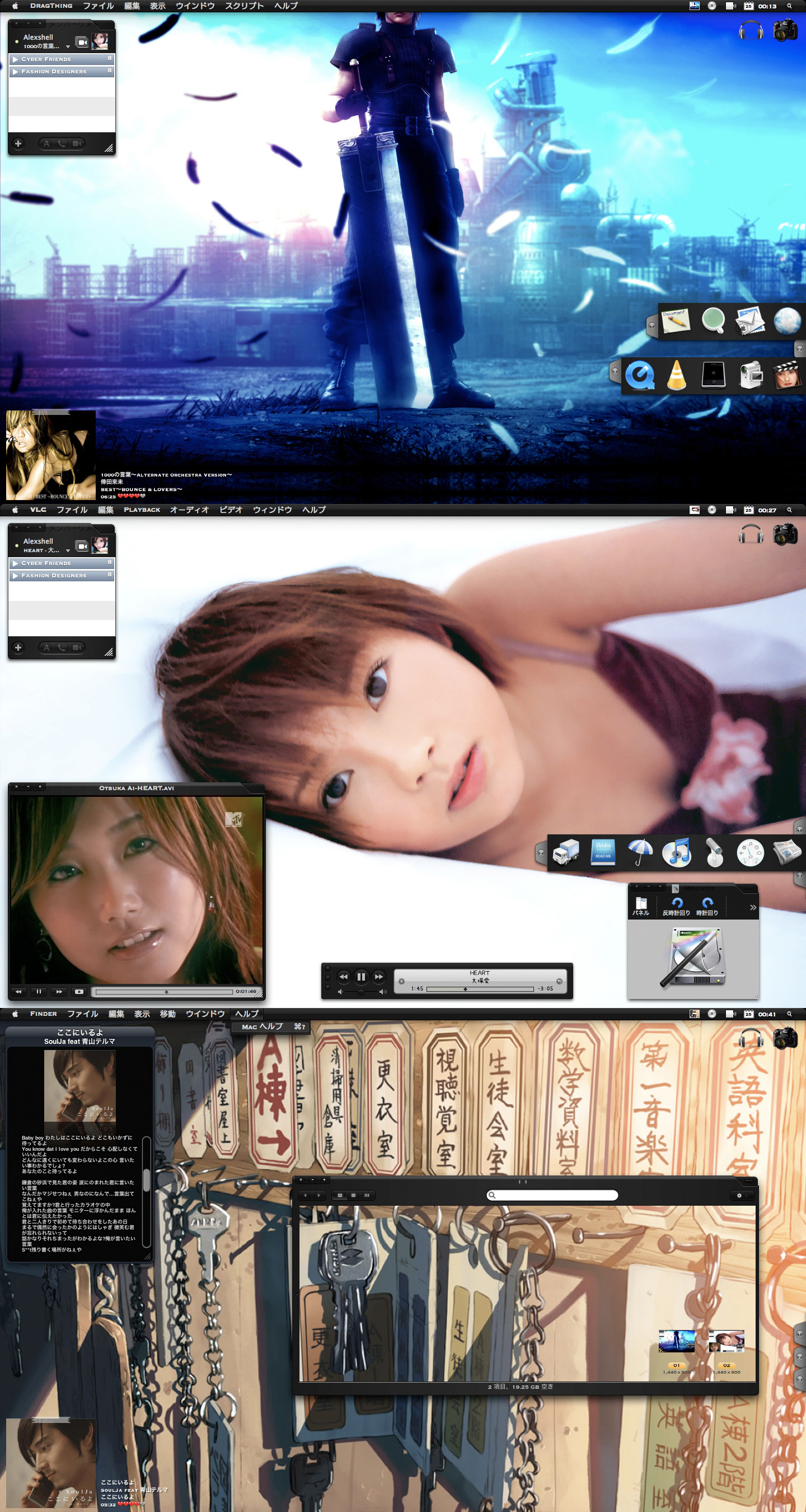Viewport: 806px width, 1512px height.
Task: Click the video chat button under the HEART buddy list
Action: coord(77,647)
